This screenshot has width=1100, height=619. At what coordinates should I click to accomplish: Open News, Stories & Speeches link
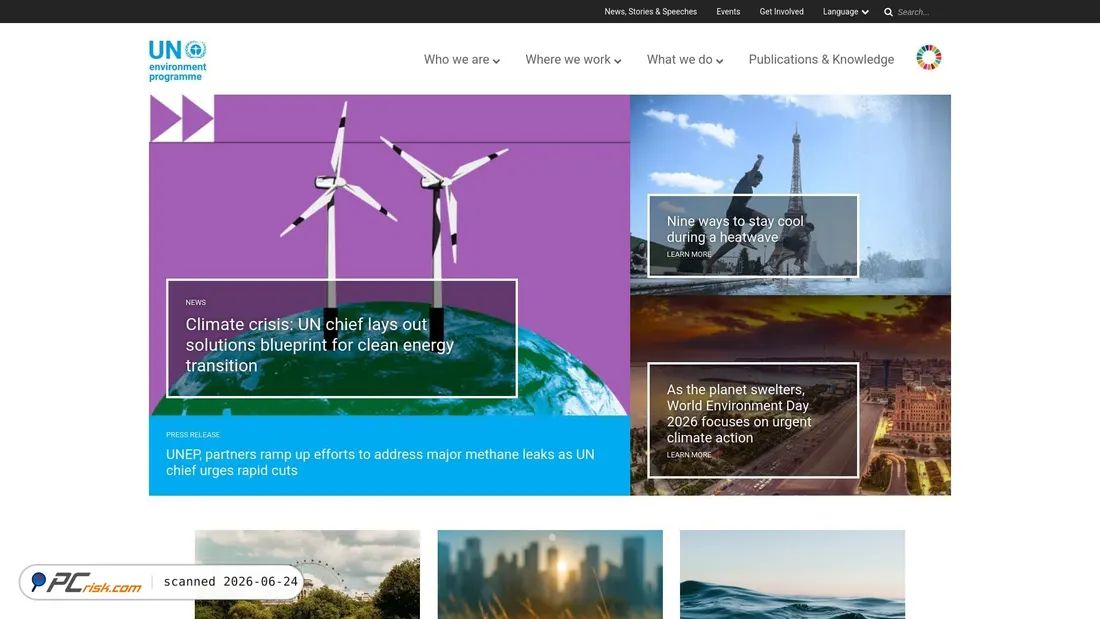650,12
